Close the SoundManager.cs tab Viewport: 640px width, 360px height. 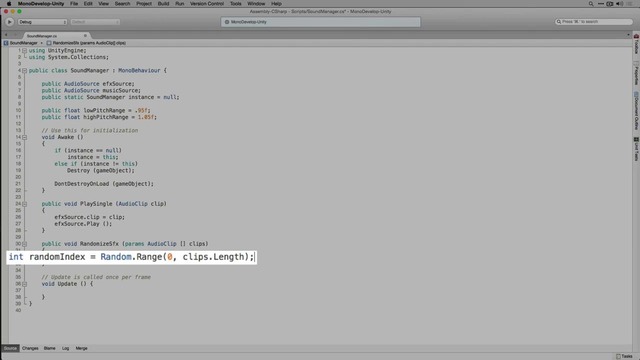point(85,36)
